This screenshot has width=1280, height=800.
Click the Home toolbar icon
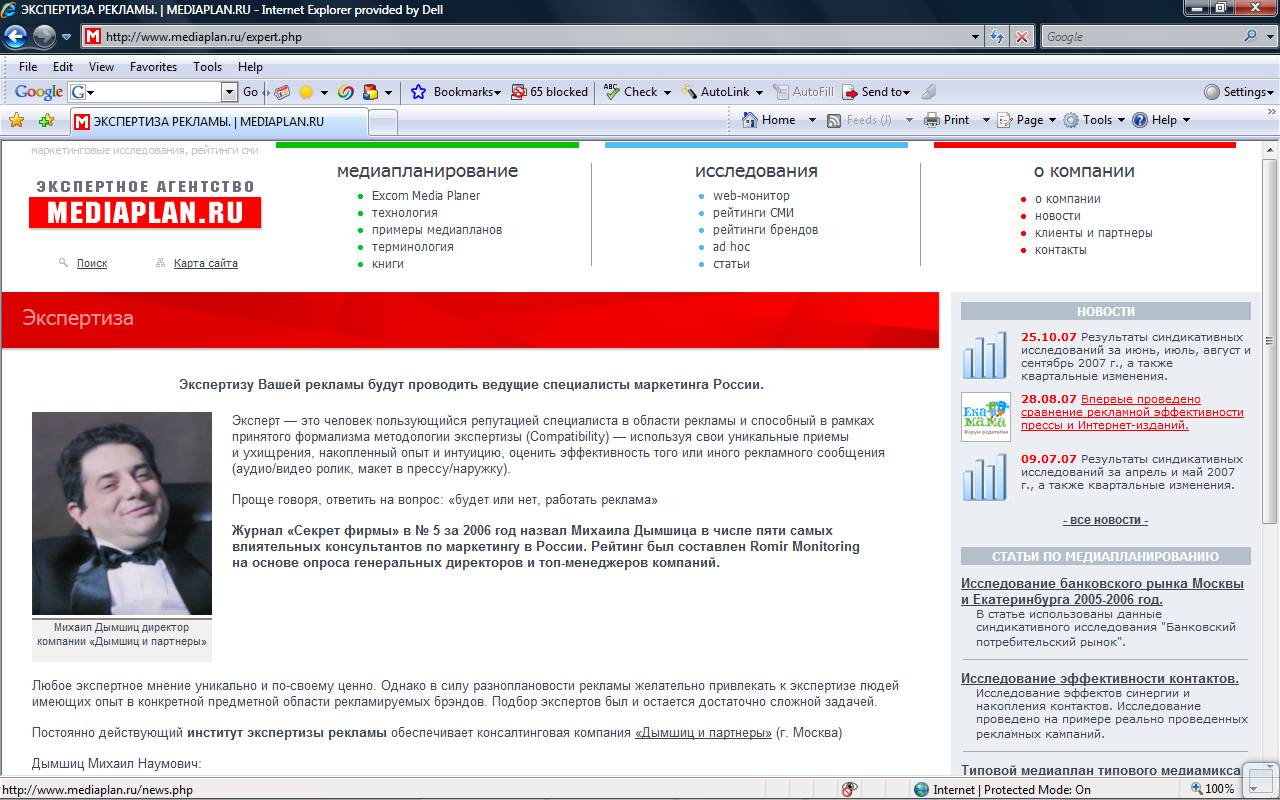769,120
